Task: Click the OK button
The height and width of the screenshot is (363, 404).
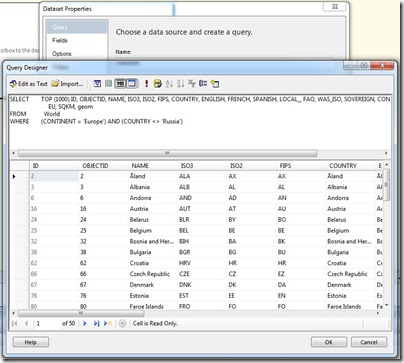Action: tap(329, 342)
